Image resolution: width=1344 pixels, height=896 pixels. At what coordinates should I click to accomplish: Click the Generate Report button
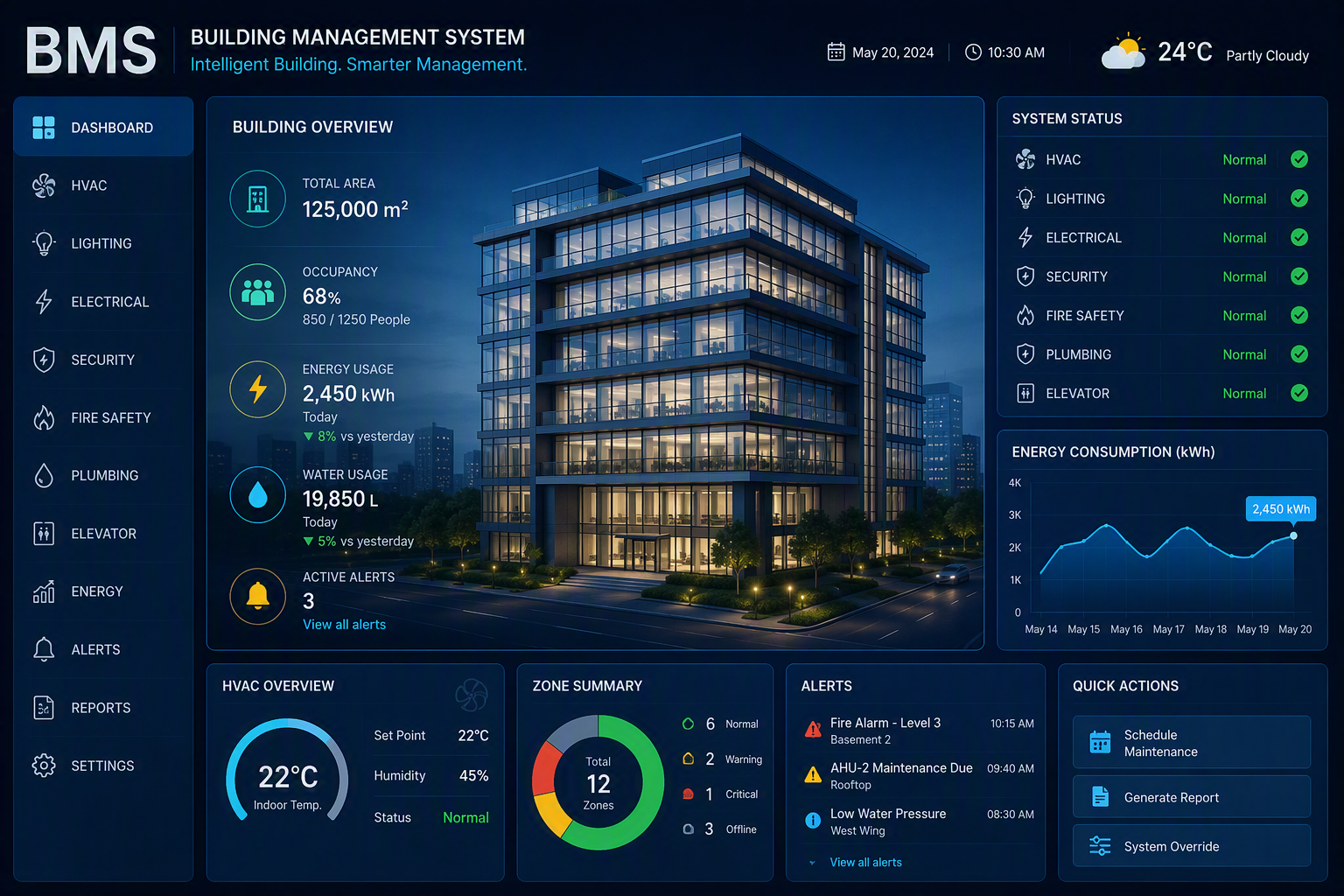click(x=1192, y=797)
